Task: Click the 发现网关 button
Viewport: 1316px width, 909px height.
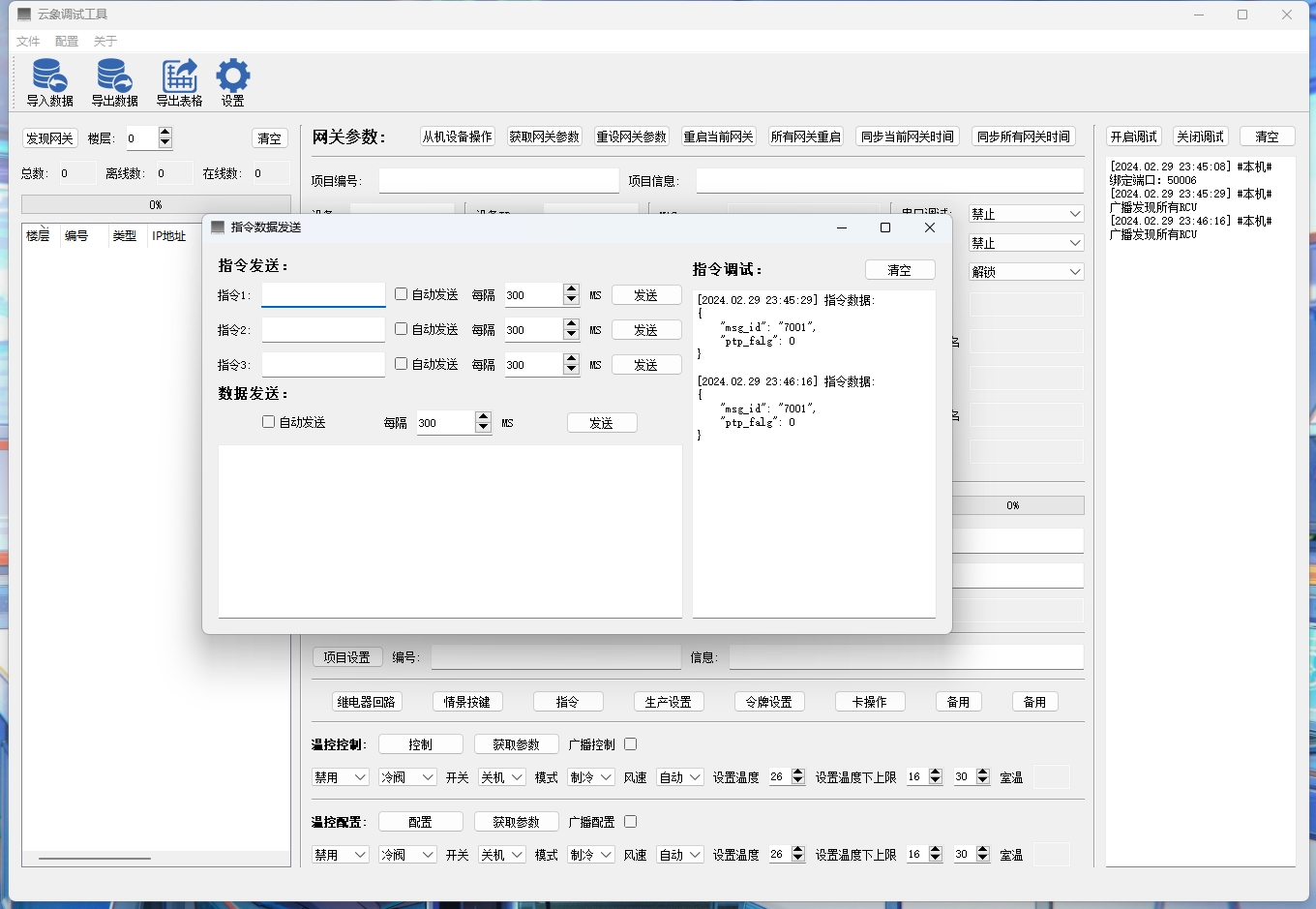Action: 49,138
